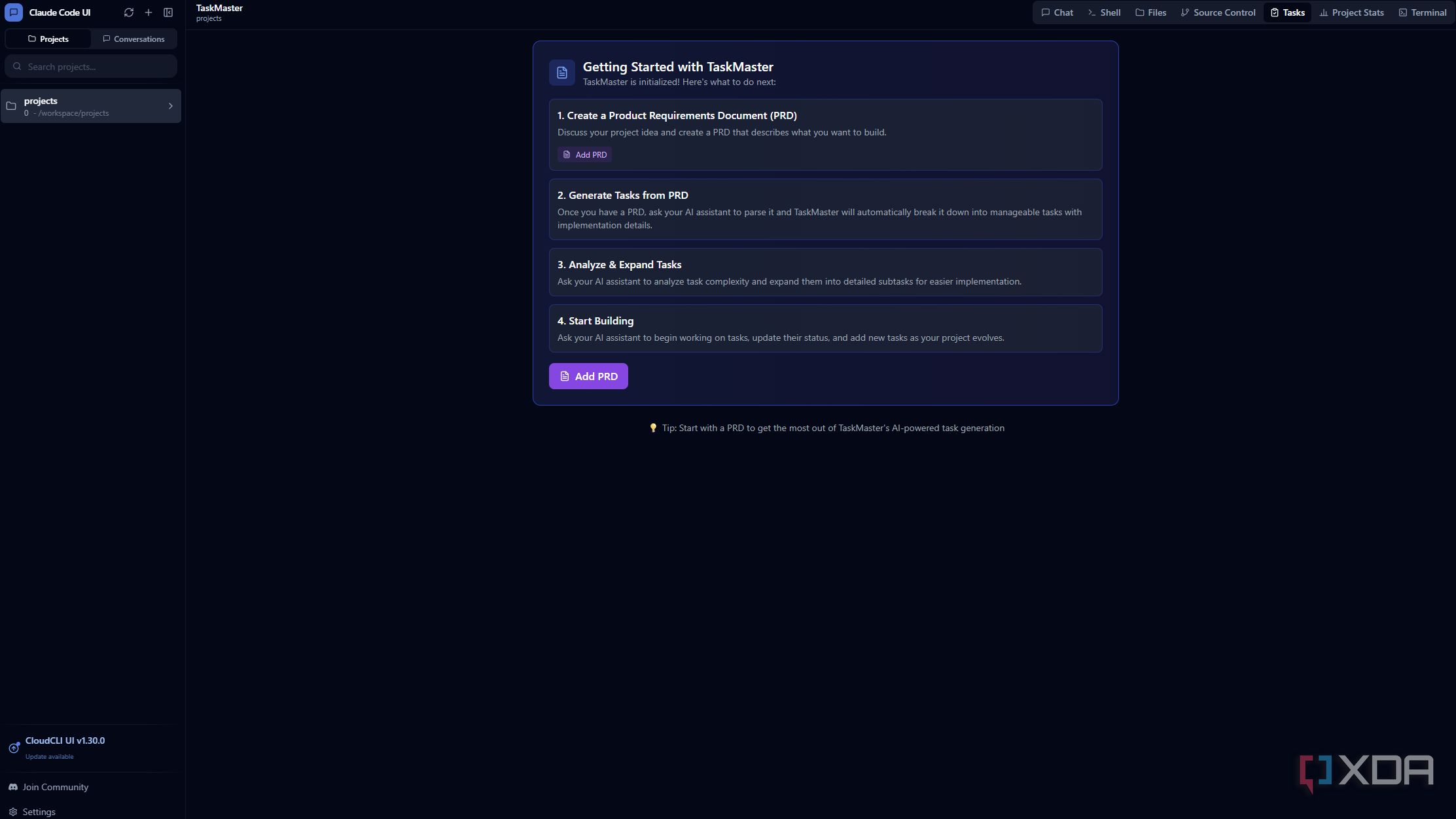Click the Discord icon beside Join Community
Image resolution: width=1456 pixels, height=819 pixels.
pyautogui.click(x=13, y=787)
